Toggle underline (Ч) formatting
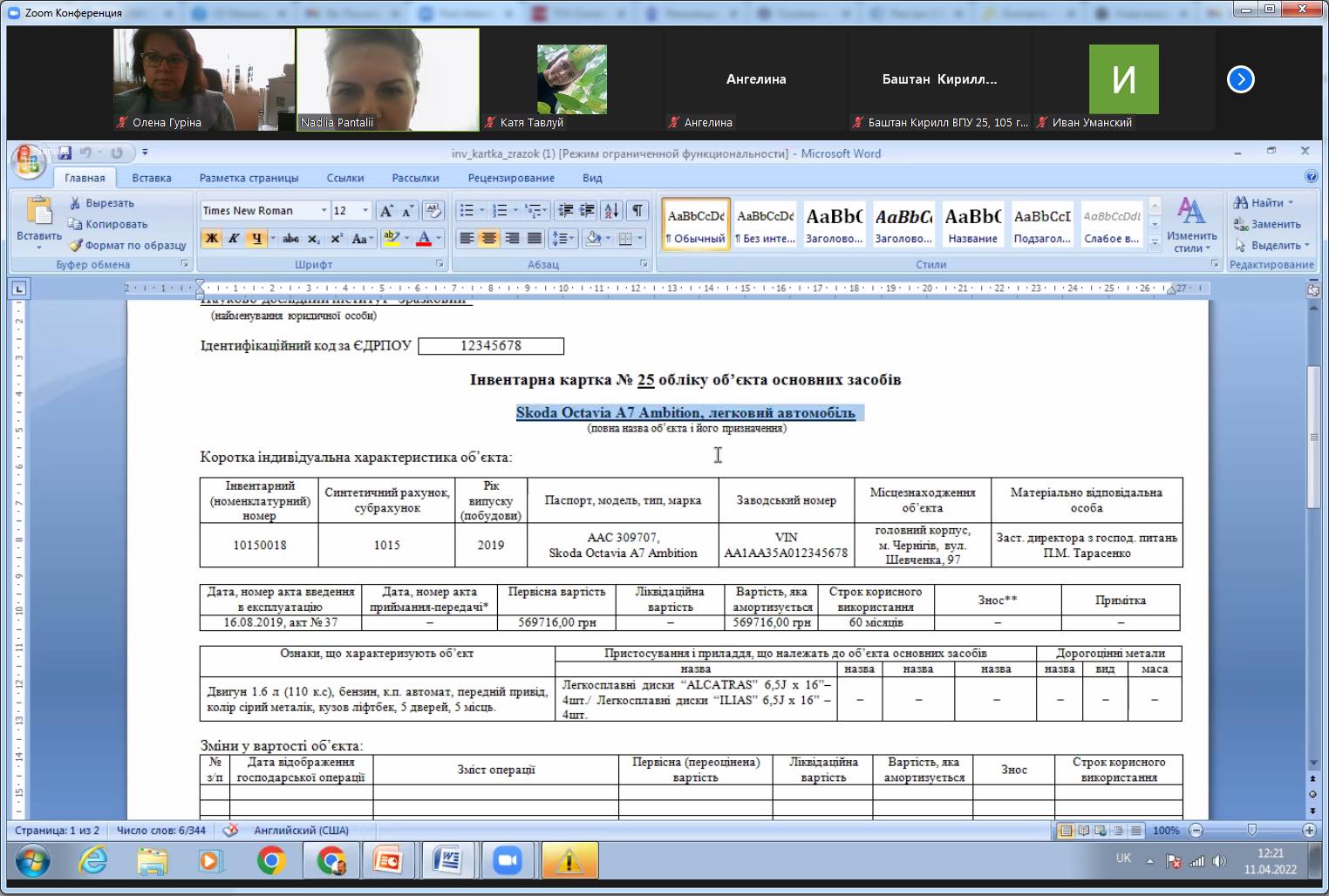1329x896 pixels. (256, 238)
